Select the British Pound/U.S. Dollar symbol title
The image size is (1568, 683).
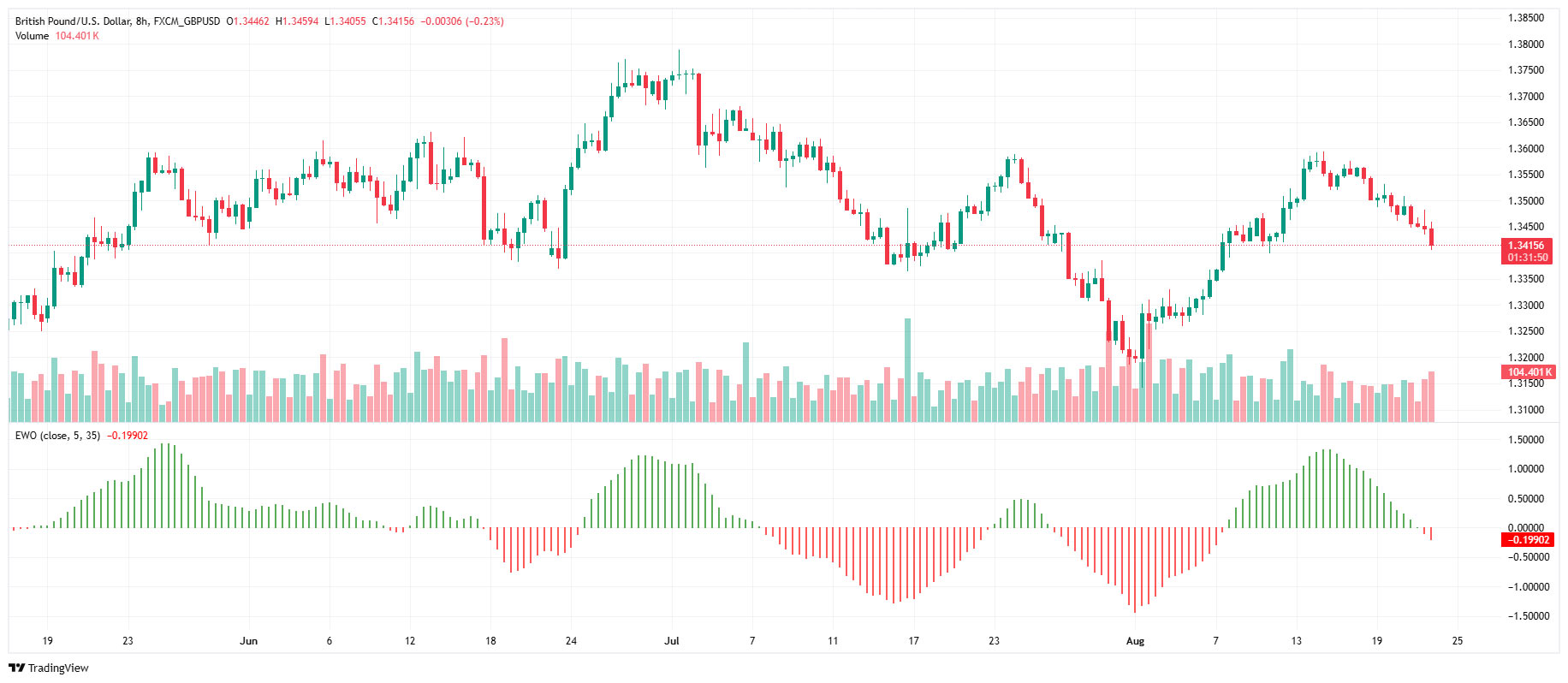(x=72, y=21)
